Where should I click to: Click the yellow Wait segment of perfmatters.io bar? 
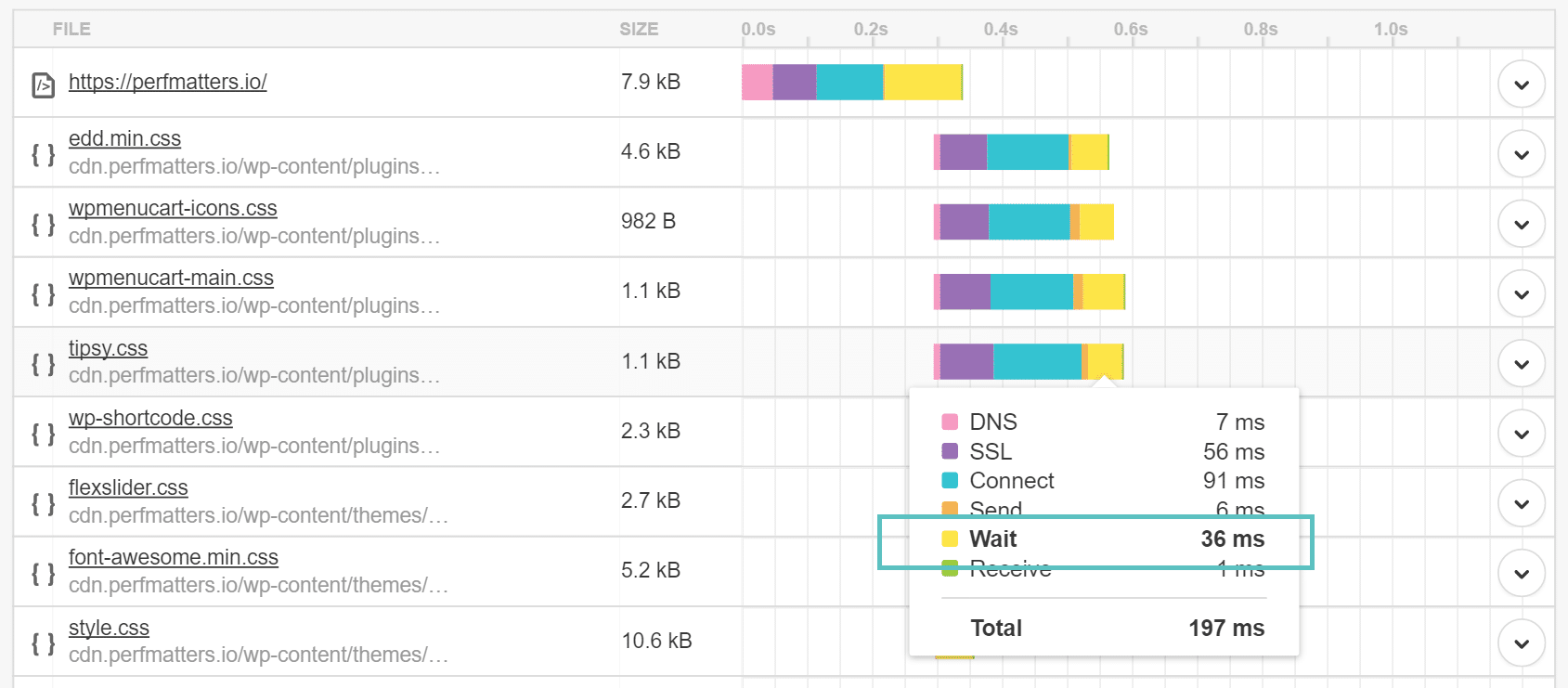point(922,83)
